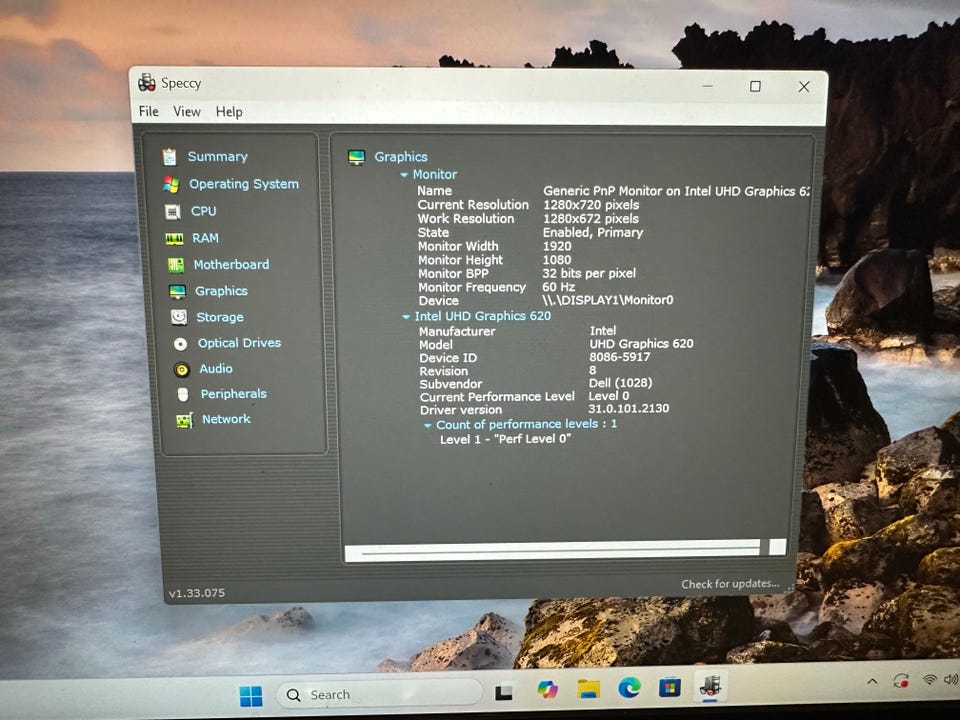
Task: Click the Summary clipboard icon in sidebar
Action: pyautogui.click(x=170, y=157)
